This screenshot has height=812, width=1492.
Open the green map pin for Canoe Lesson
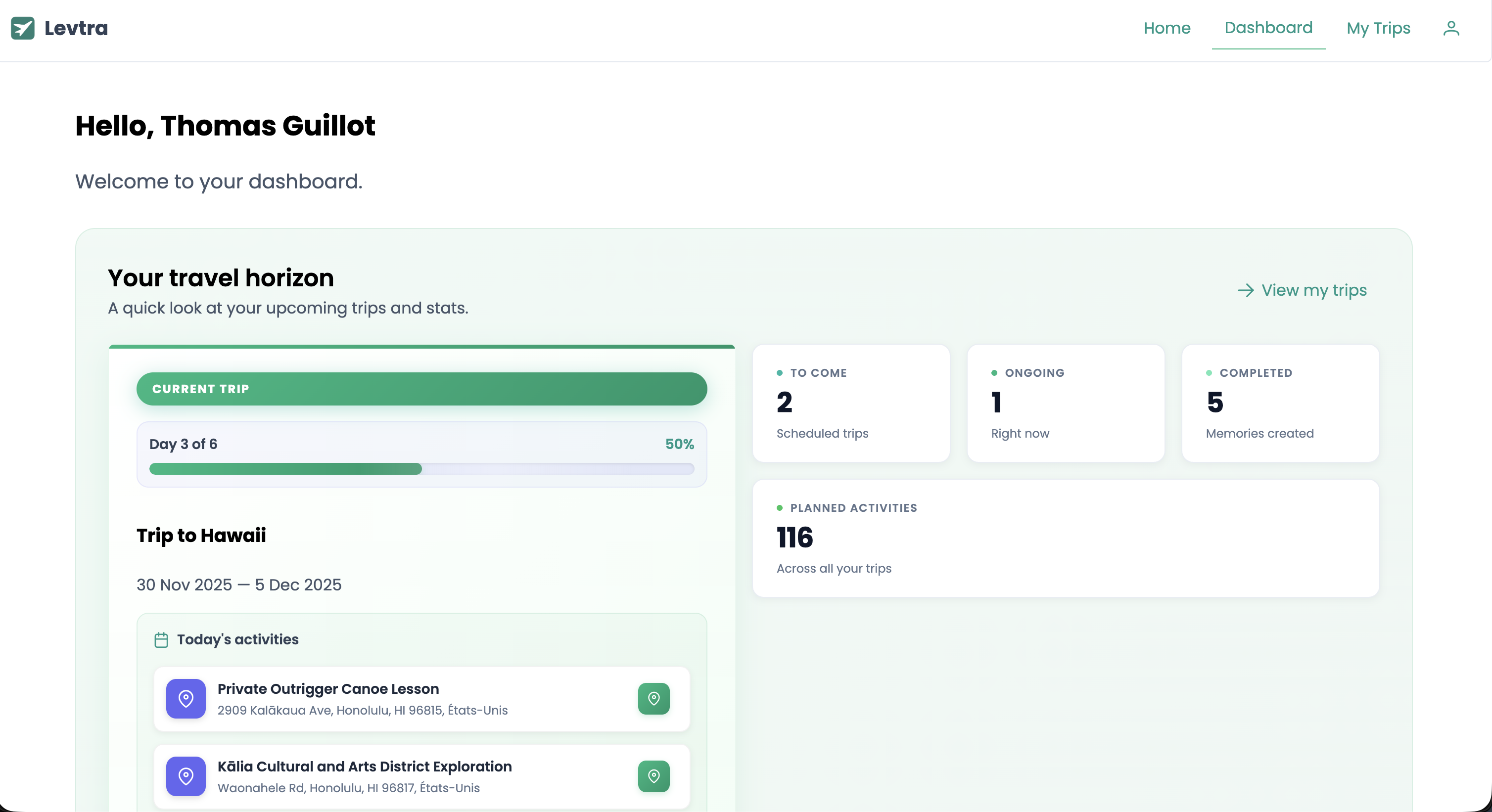pos(653,698)
